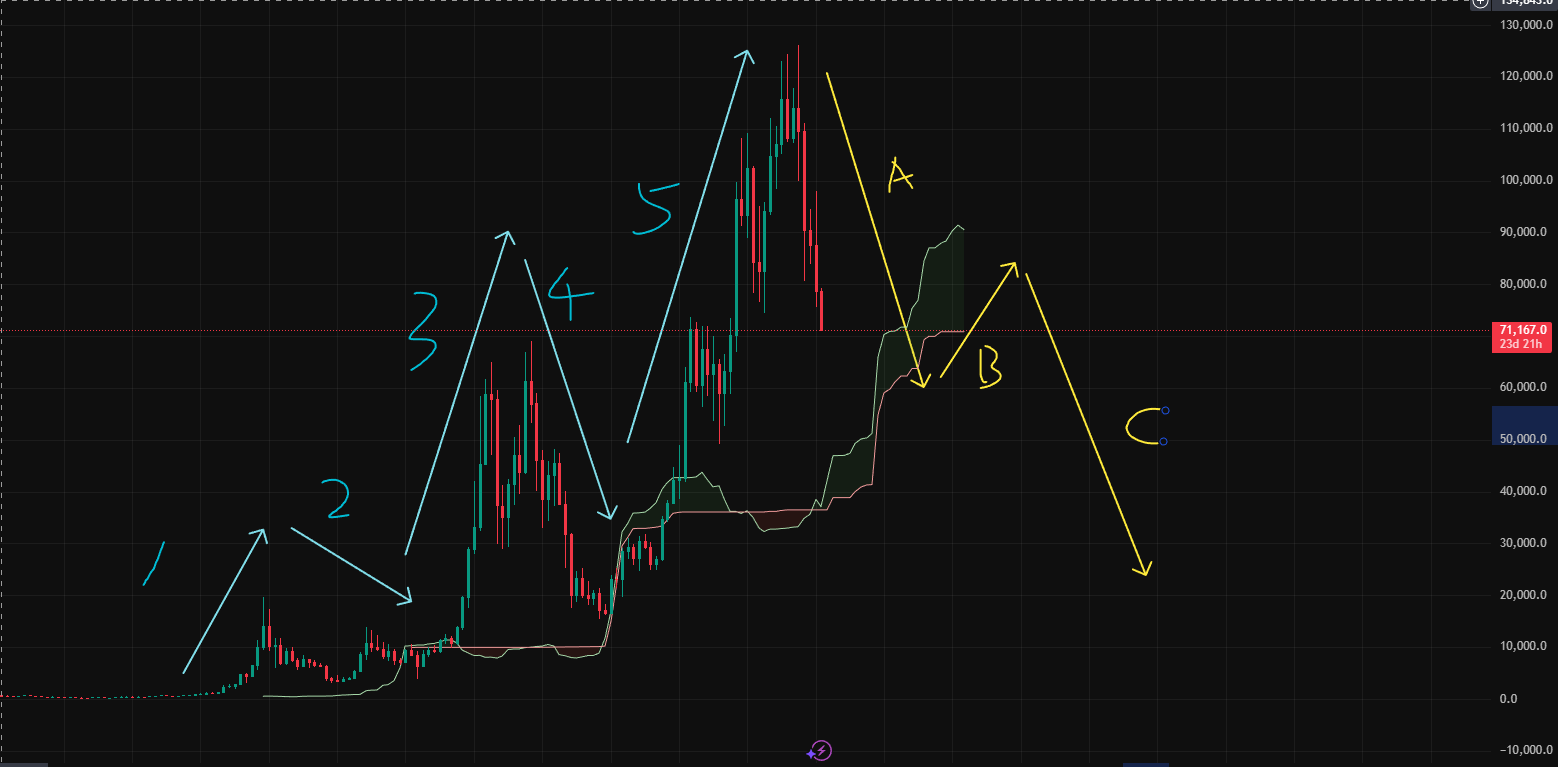Click the plus icon beside crosshair price
The width and height of the screenshot is (1558, 767).
[1480, 3]
